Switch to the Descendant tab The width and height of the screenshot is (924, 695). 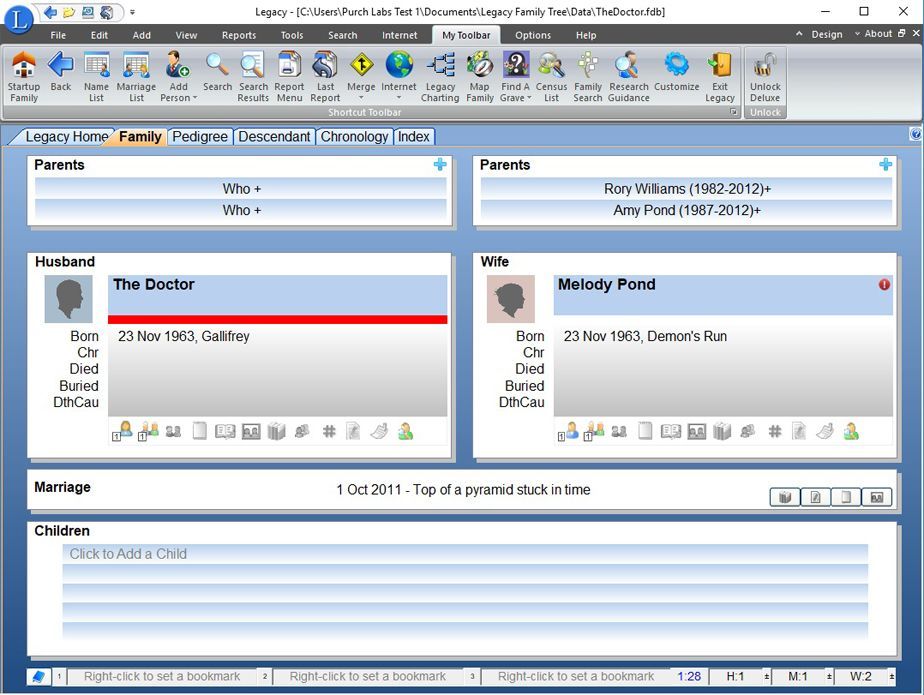[x=274, y=137]
